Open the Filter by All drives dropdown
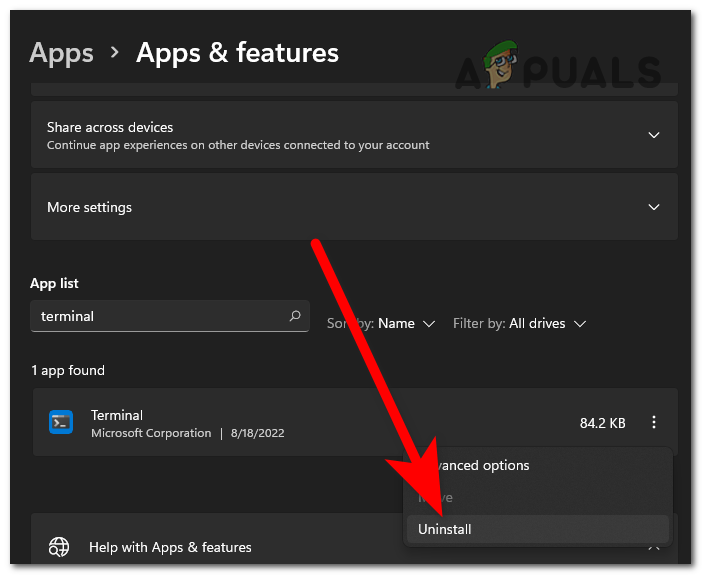Screen dimensions: 702x575 coord(545,324)
